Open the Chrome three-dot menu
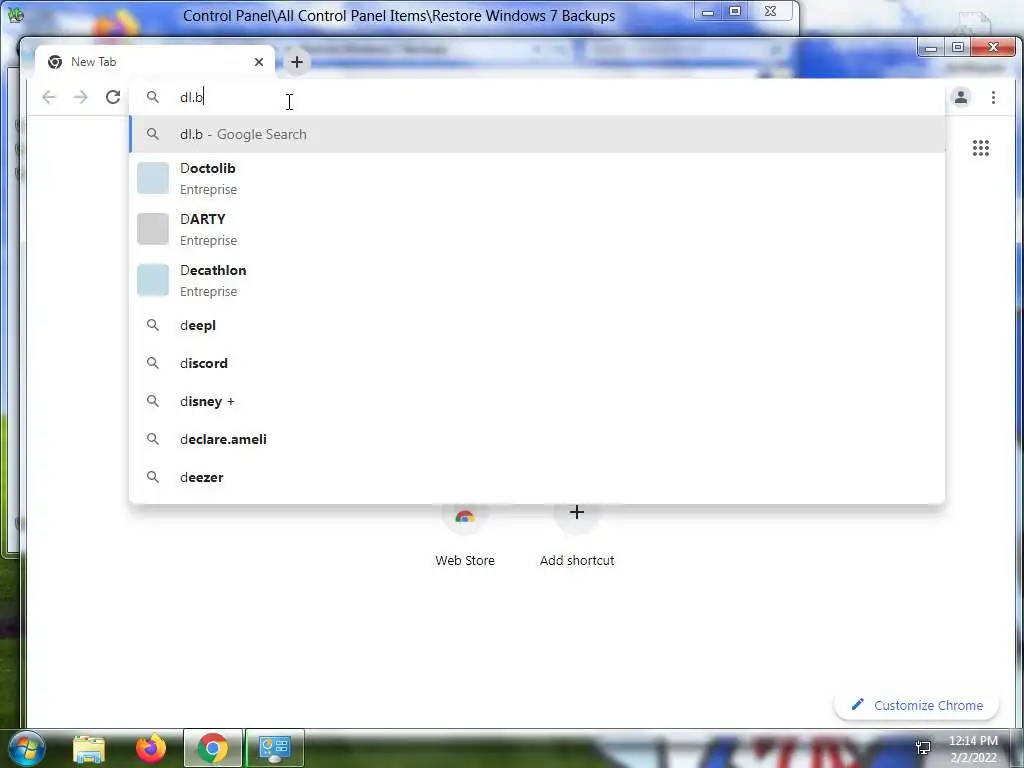This screenshot has width=1024, height=768. [993, 97]
